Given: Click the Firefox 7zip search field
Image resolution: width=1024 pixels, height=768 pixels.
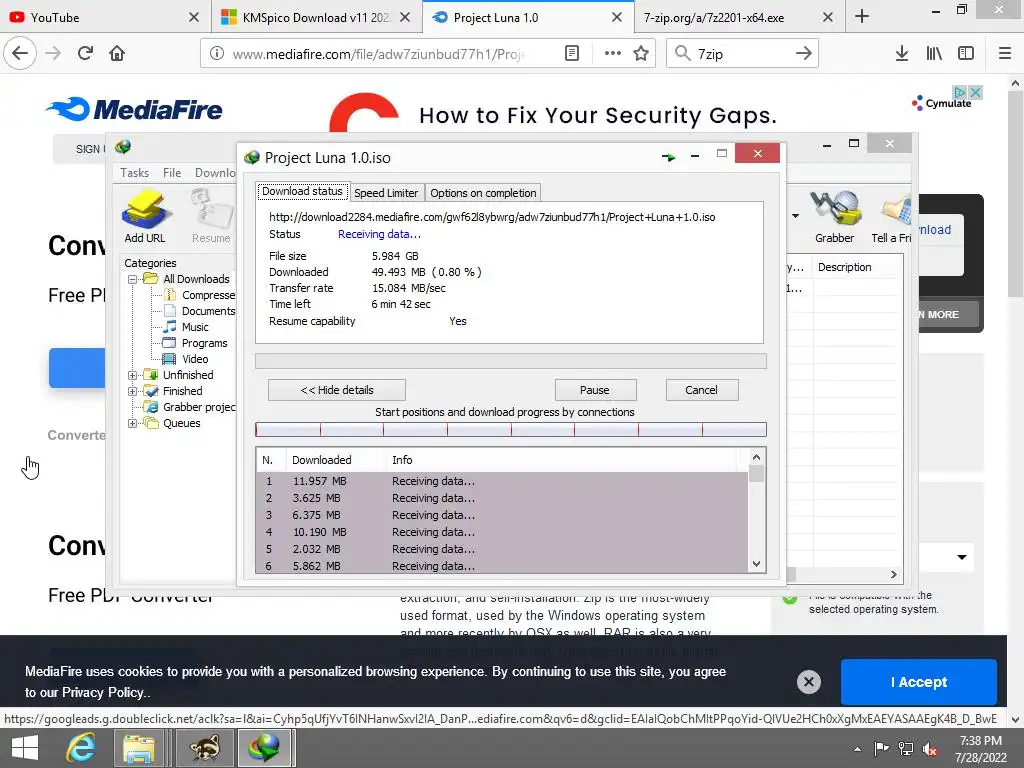Looking at the screenshot, I should (x=742, y=54).
